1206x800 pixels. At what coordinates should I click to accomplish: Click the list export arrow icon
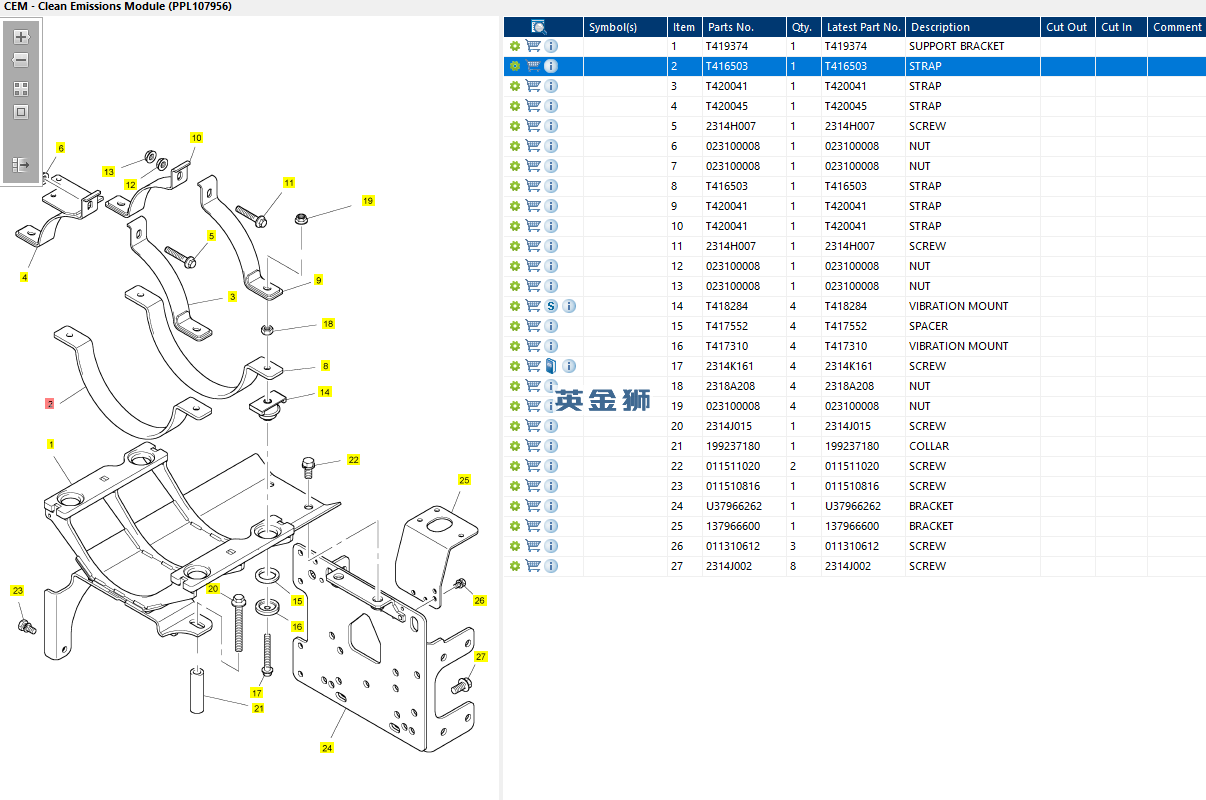coord(21,165)
